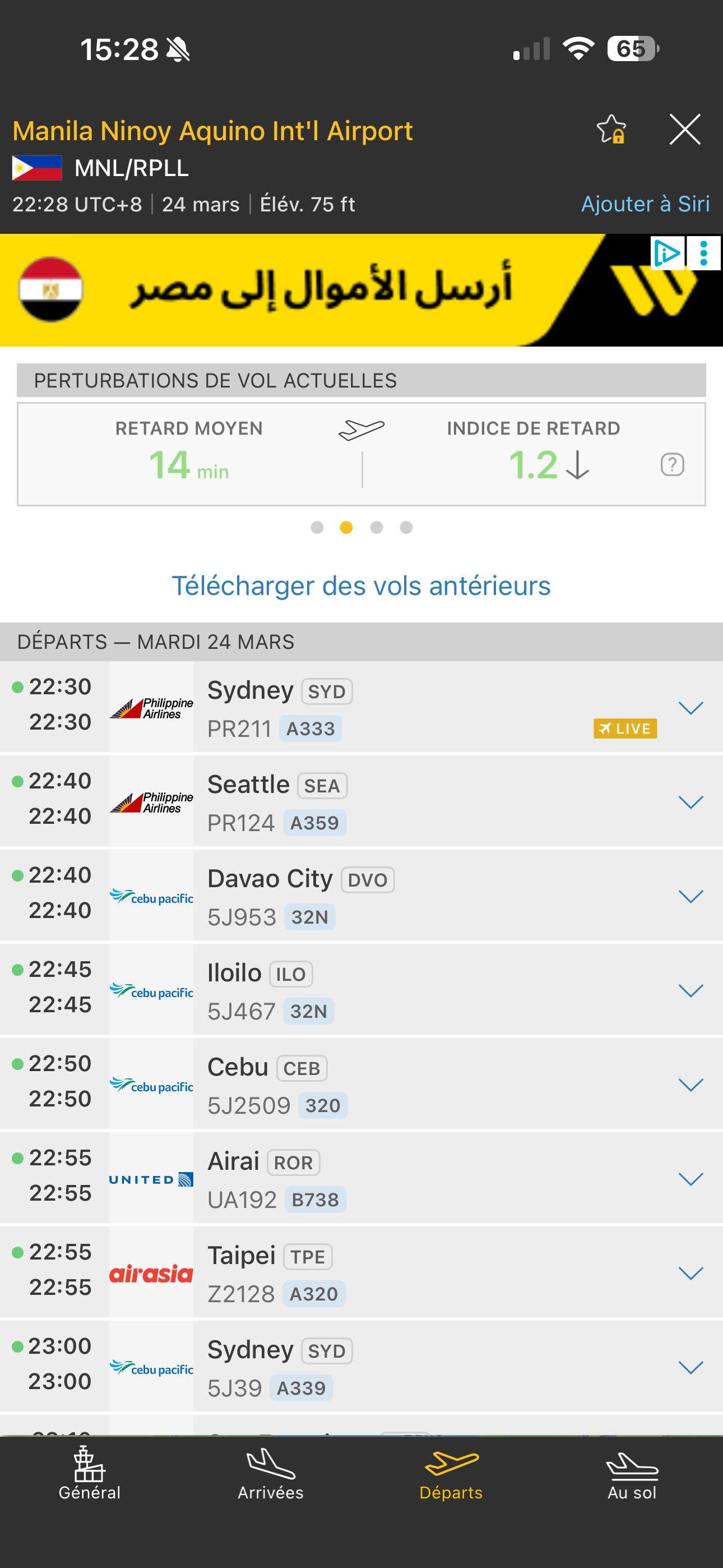Open the Général airport tab
Viewport: 723px width, 1568px height.
click(x=90, y=1474)
